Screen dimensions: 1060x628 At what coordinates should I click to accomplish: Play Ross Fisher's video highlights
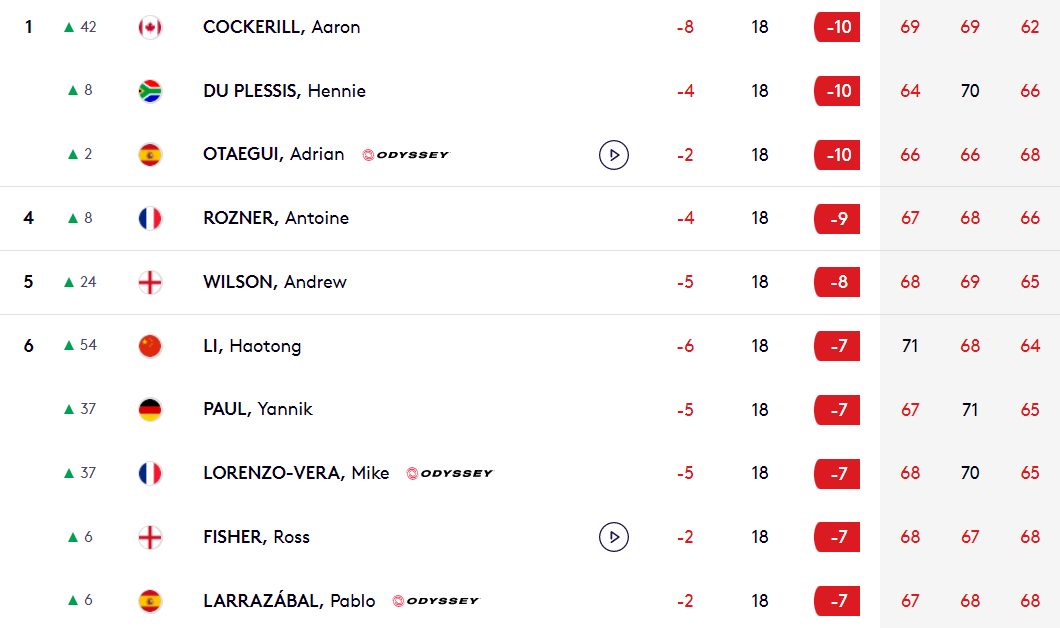click(x=614, y=537)
